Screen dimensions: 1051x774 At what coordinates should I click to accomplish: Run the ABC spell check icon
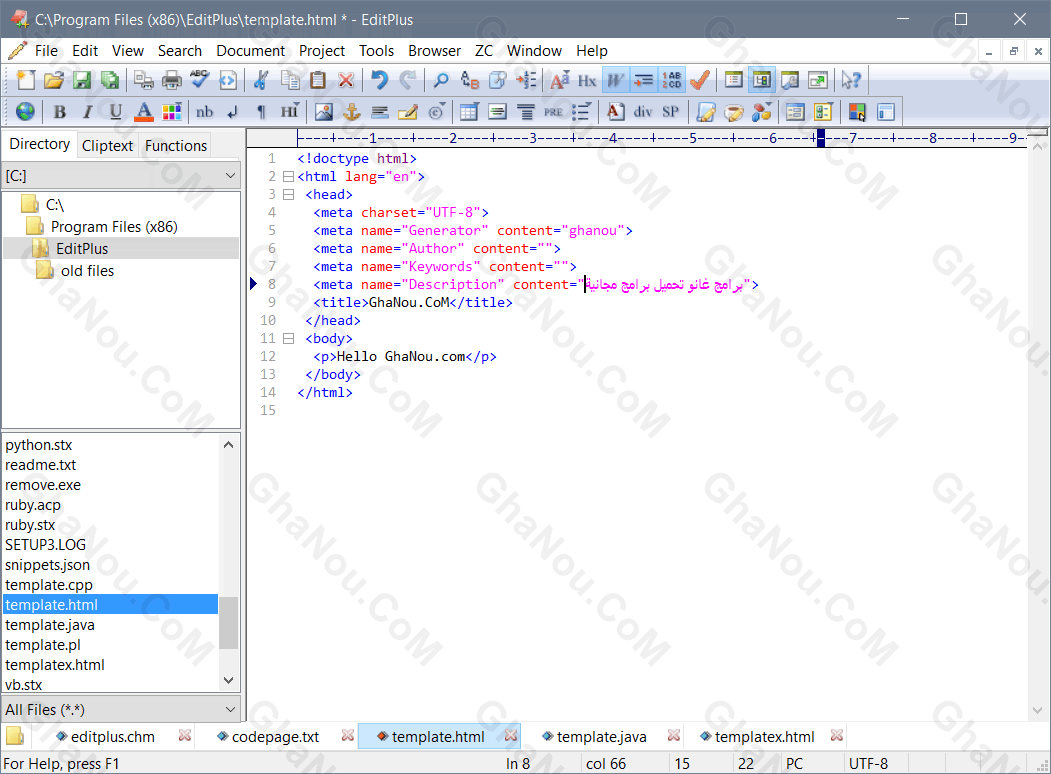[200, 80]
